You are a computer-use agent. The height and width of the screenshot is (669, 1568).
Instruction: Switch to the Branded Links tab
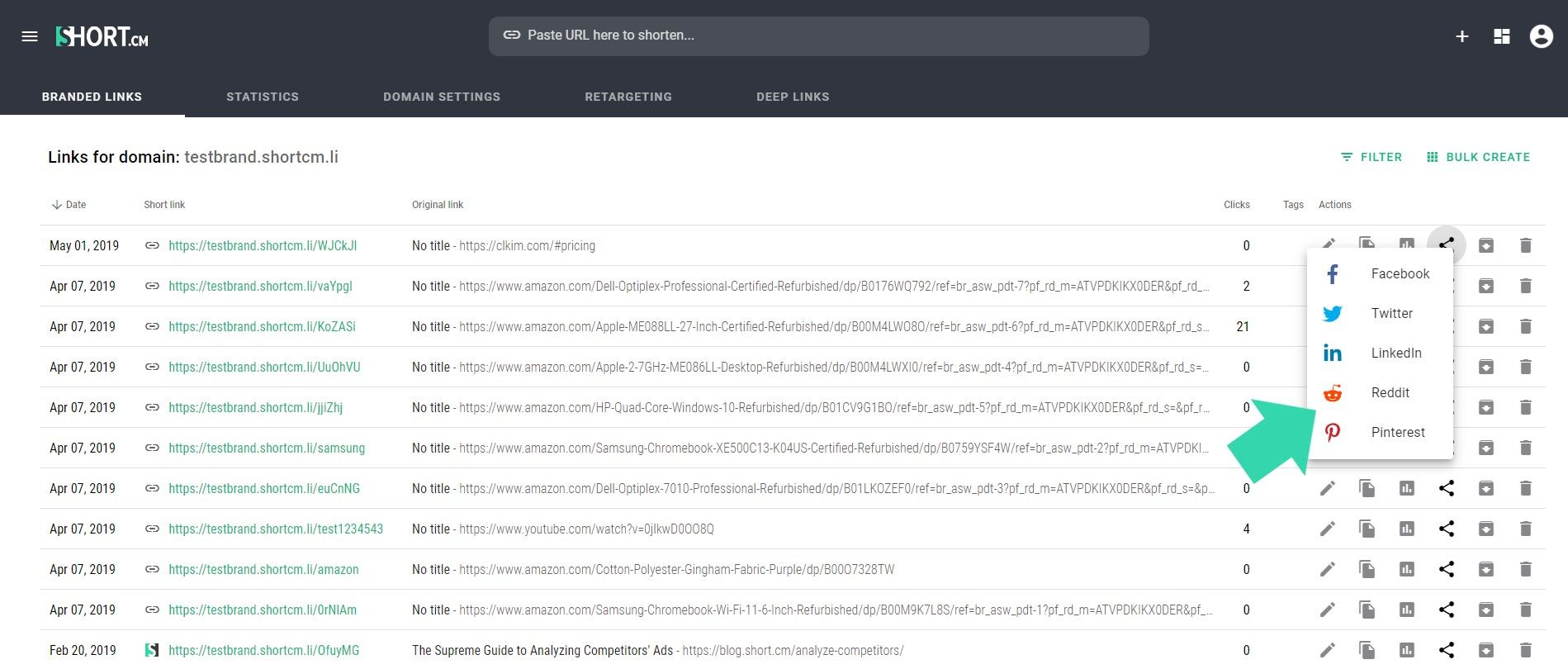click(92, 97)
